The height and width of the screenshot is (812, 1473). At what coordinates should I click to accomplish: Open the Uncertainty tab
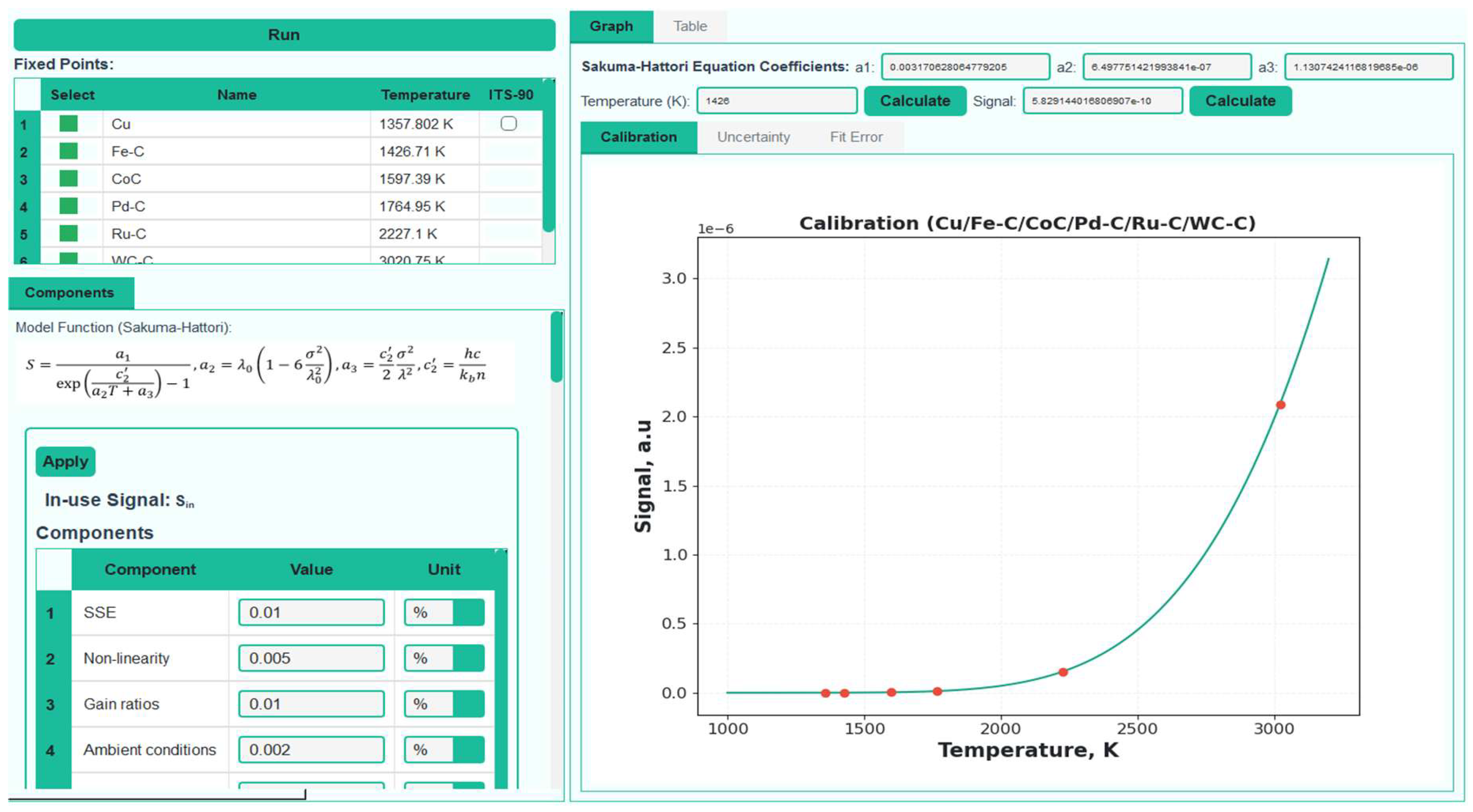pos(753,136)
